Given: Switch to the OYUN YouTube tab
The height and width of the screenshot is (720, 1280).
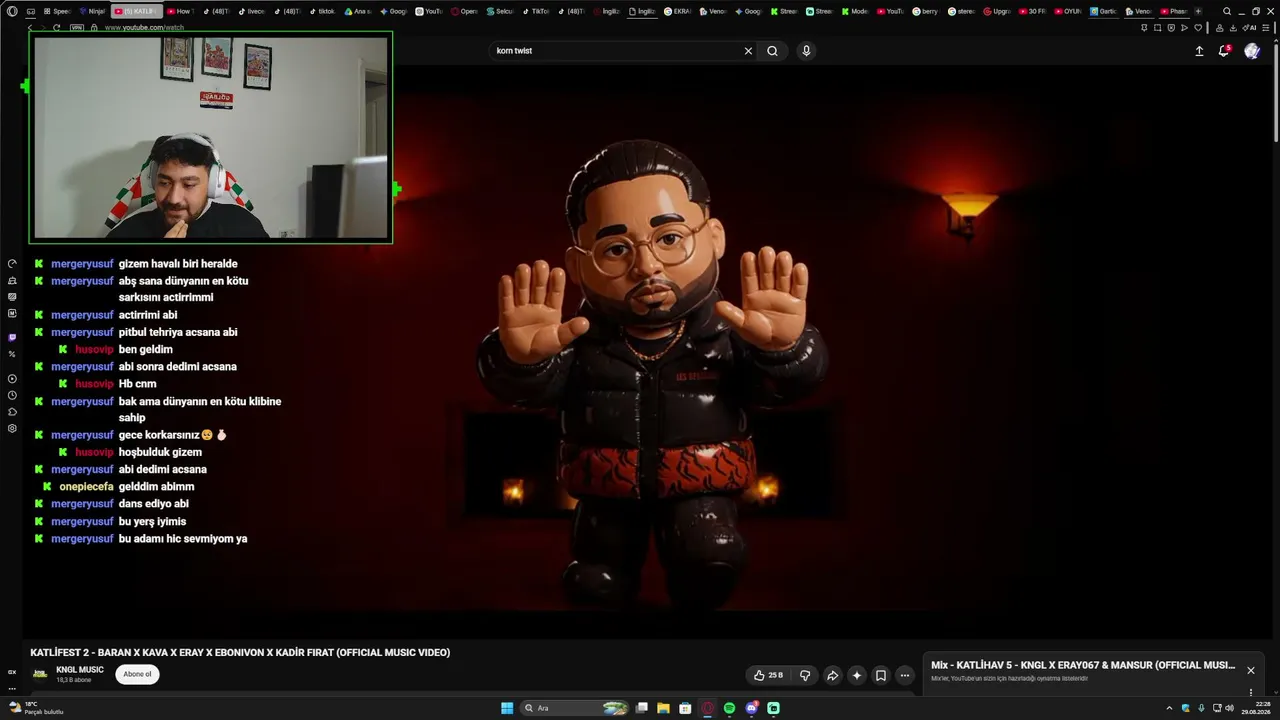Looking at the screenshot, I should [x=1068, y=11].
